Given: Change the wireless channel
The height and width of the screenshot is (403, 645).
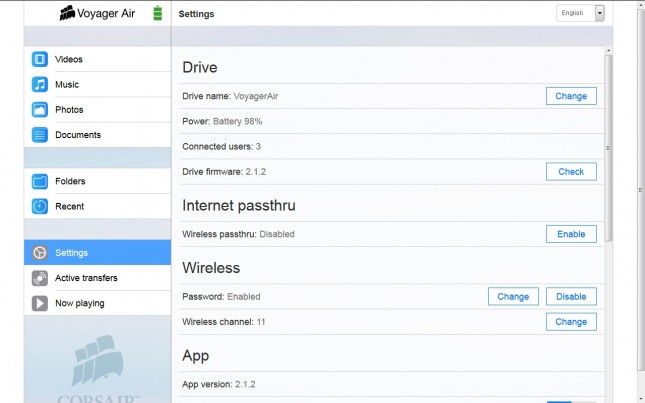Looking at the screenshot, I should coord(571,322).
